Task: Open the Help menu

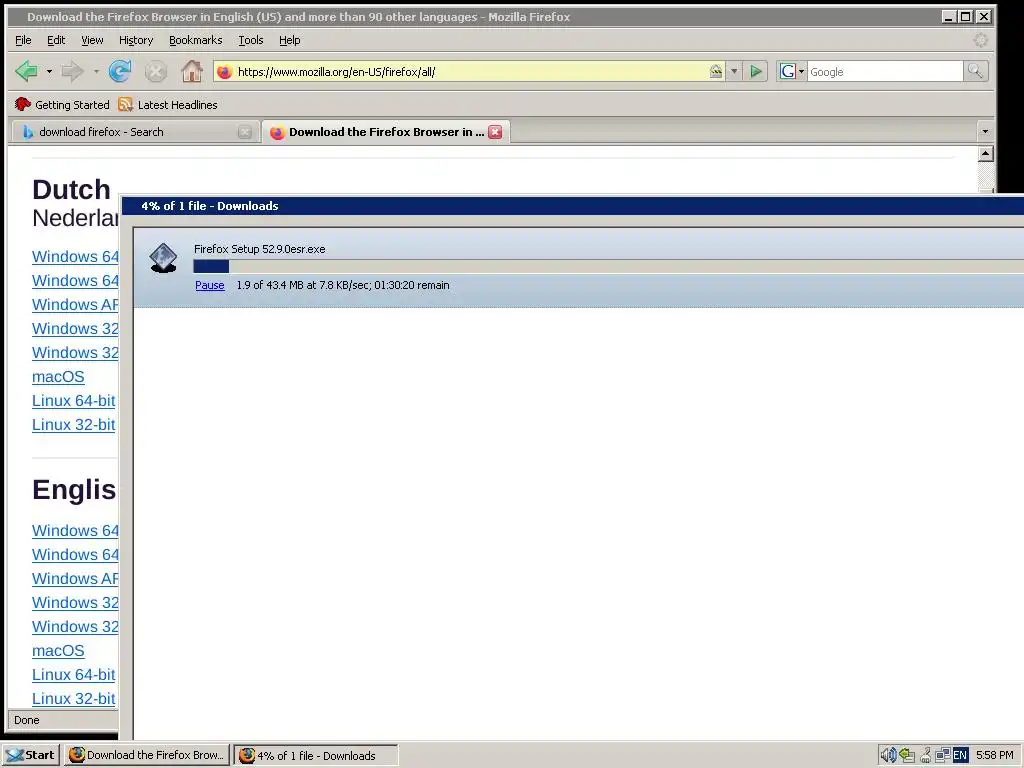Action: (289, 40)
